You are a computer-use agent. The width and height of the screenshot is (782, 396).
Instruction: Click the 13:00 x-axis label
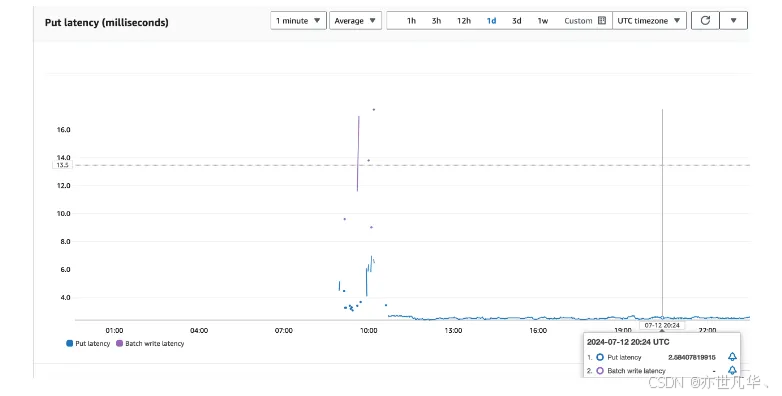pos(453,331)
